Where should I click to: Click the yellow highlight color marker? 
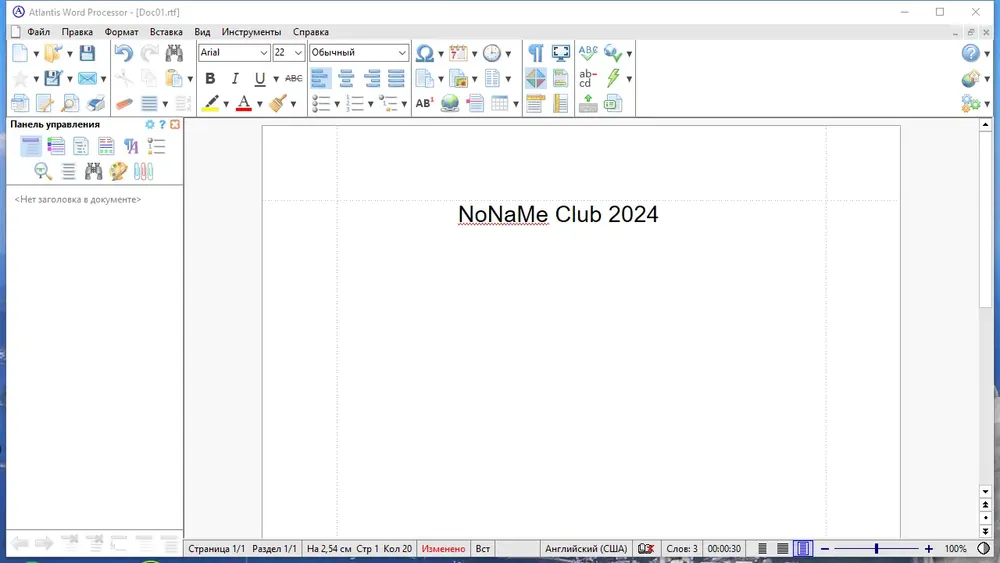[210, 103]
